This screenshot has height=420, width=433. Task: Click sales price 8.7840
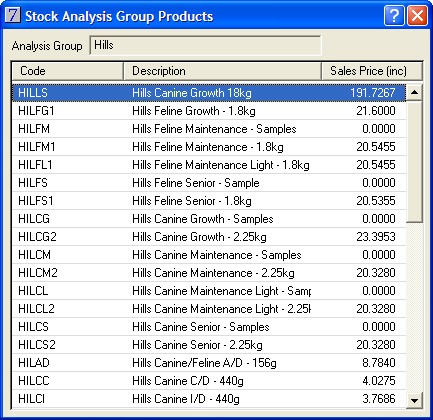[x=379, y=363]
